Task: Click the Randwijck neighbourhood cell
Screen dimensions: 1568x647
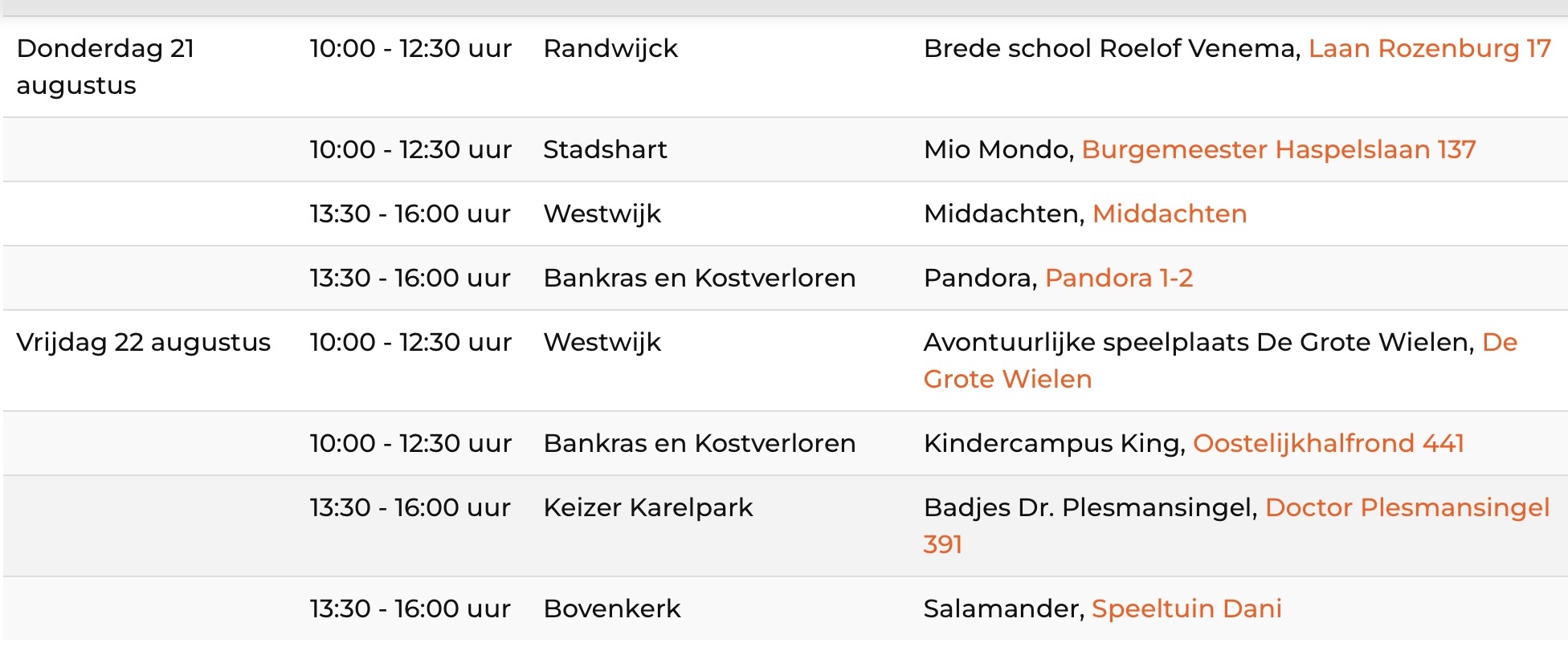Action: [x=610, y=49]
